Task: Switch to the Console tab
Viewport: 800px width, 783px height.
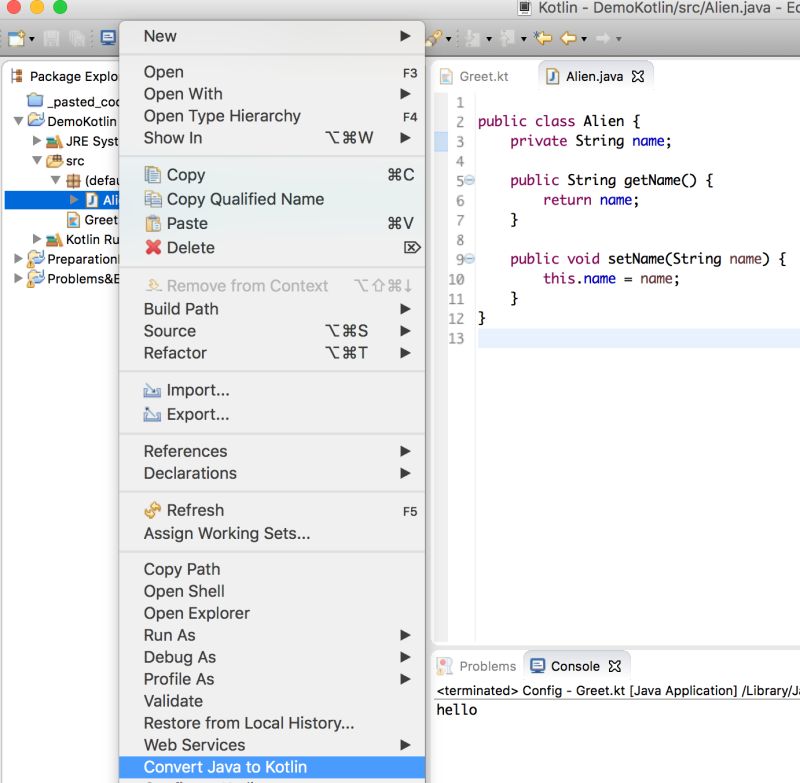Action: click(572, 665)
